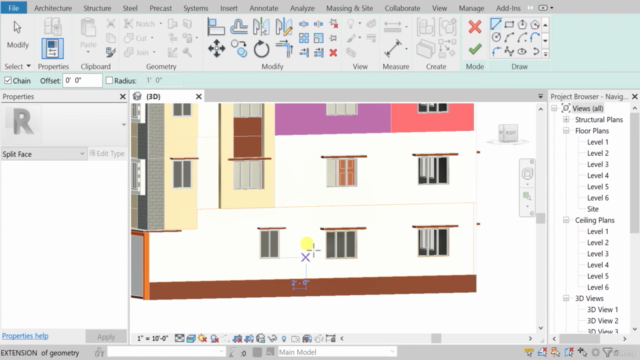This screenshot has width=640, height=360.
Task: Open the Annotate ribbon tab
Action: [x=264, y=8]
